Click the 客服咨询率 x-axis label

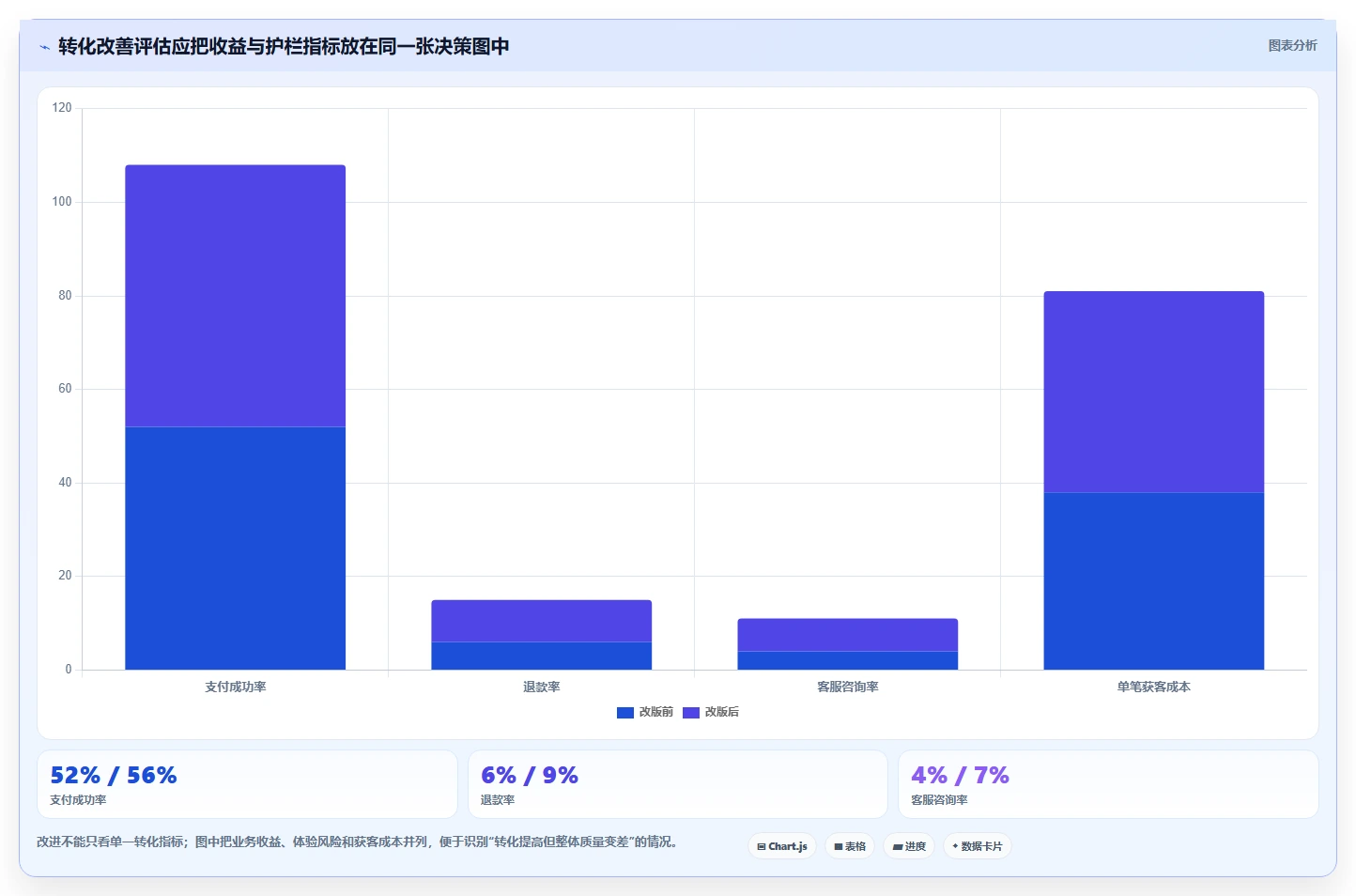(x=848, y=687)
